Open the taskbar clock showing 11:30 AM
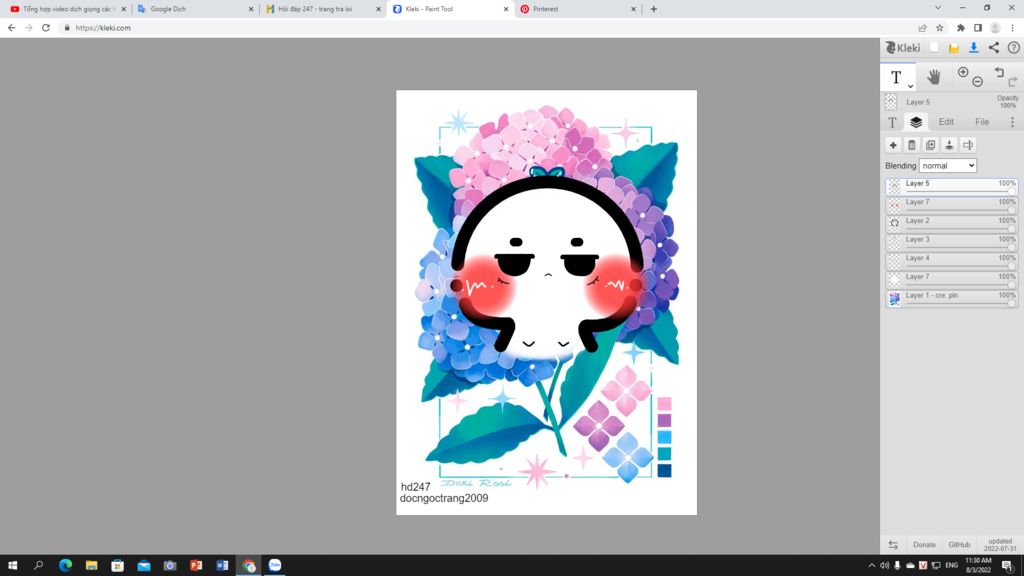 coord(978,566)
